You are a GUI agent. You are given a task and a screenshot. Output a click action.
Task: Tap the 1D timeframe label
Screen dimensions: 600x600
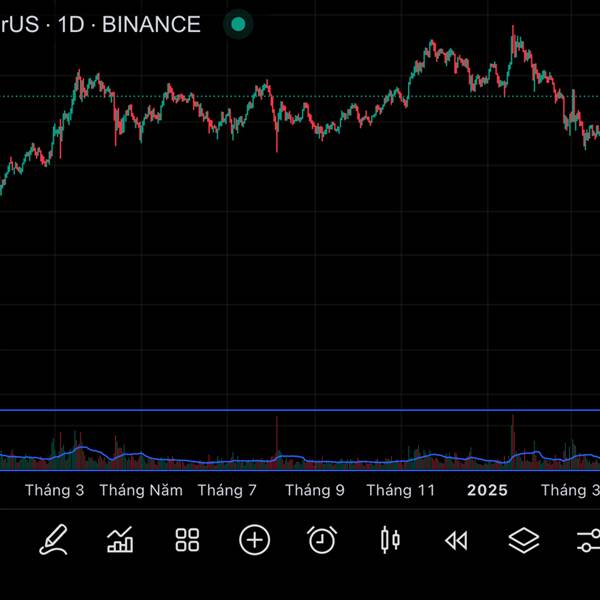coord(71,24)
